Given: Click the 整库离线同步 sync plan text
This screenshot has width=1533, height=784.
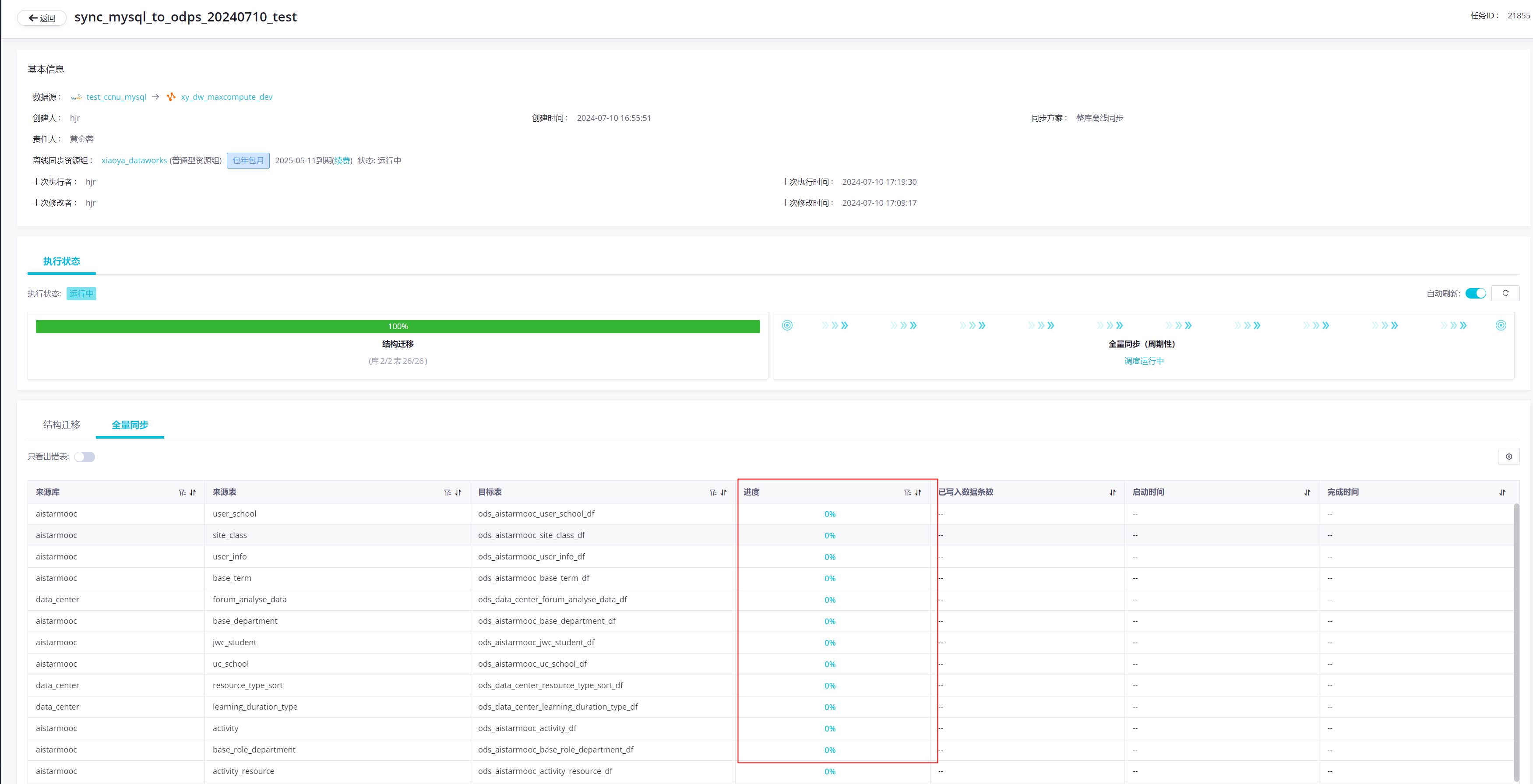Looking at the screenshot, I should [x=1099, y=118].
